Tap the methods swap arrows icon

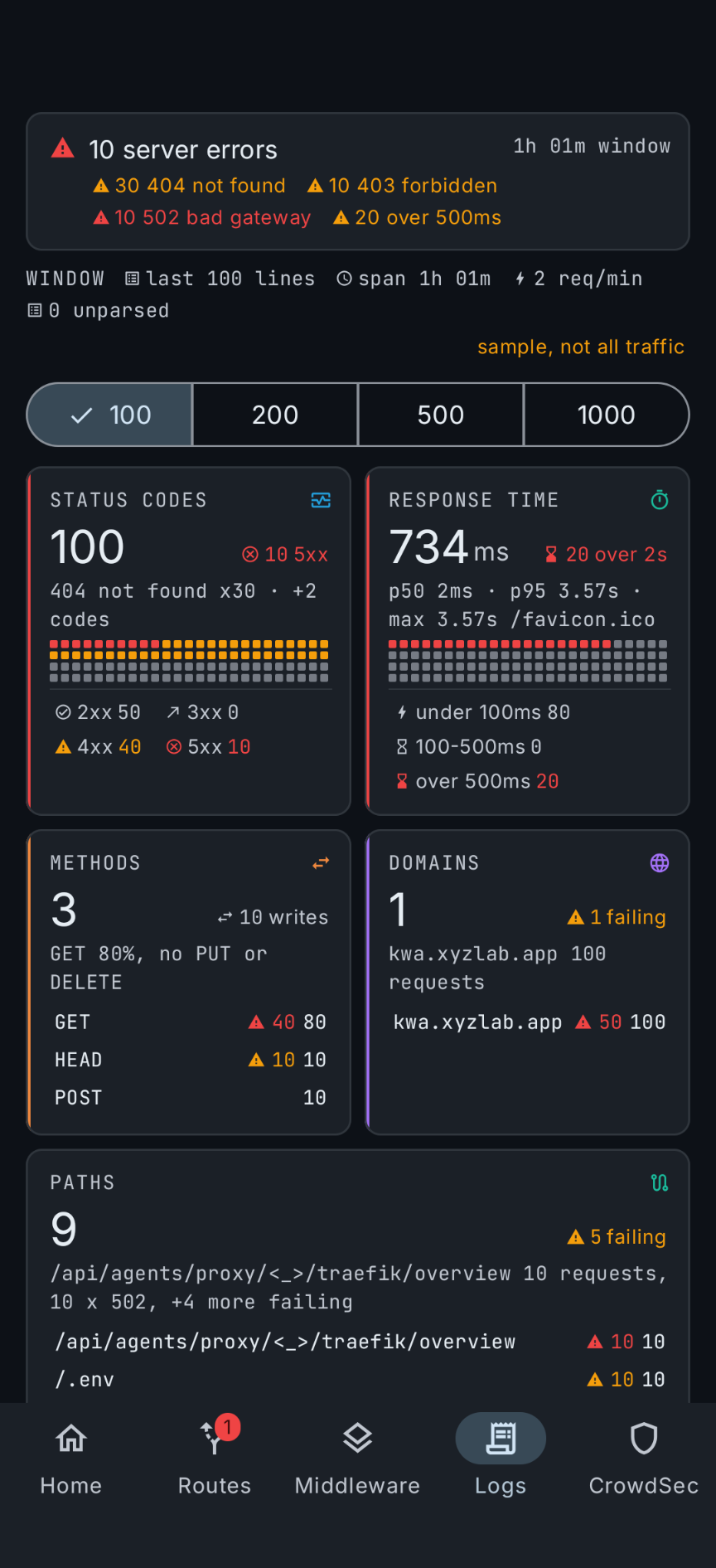pos(321,863)
